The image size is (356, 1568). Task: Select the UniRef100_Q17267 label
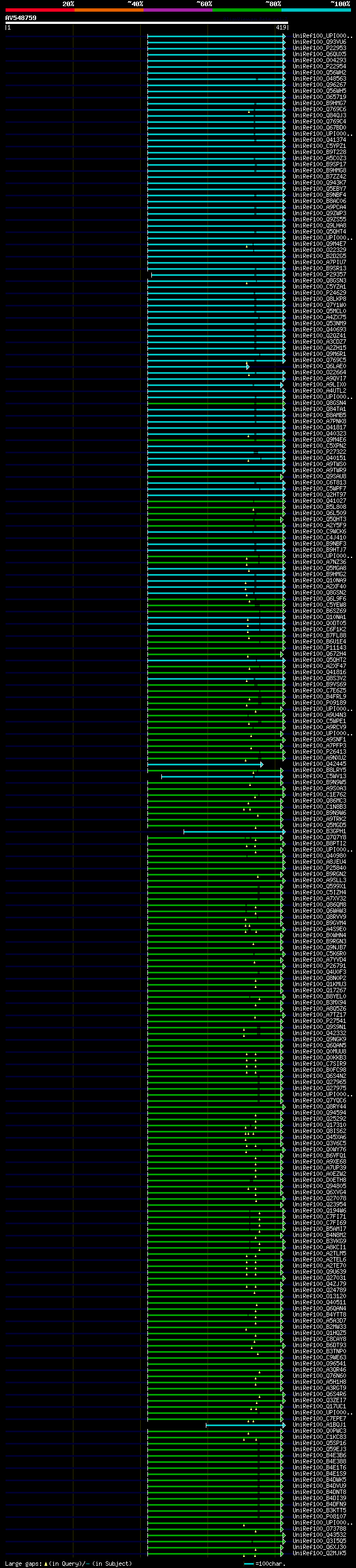click(x=319, y=990)
